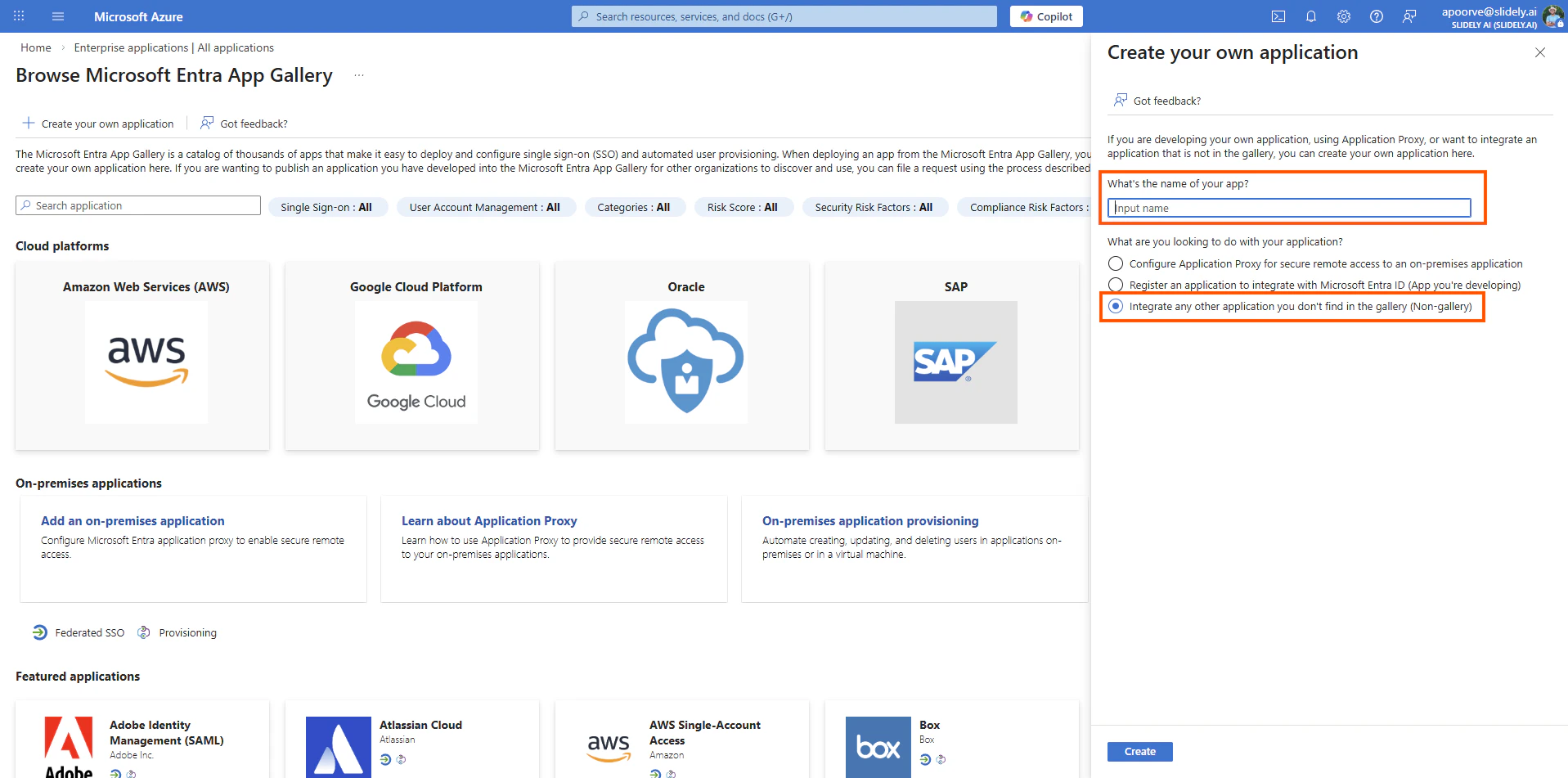This screenshot has width=1568, height=778.
Task: Close the Create your own application panel
Action: 1540,52
